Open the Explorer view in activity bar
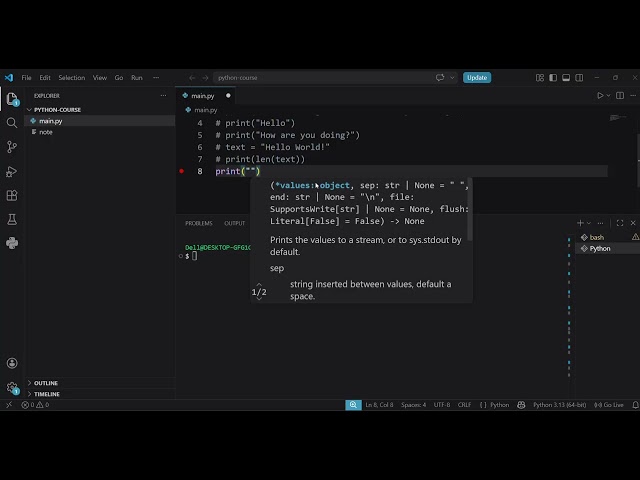The height and width of the screenshot is (480, 640). 12,99
